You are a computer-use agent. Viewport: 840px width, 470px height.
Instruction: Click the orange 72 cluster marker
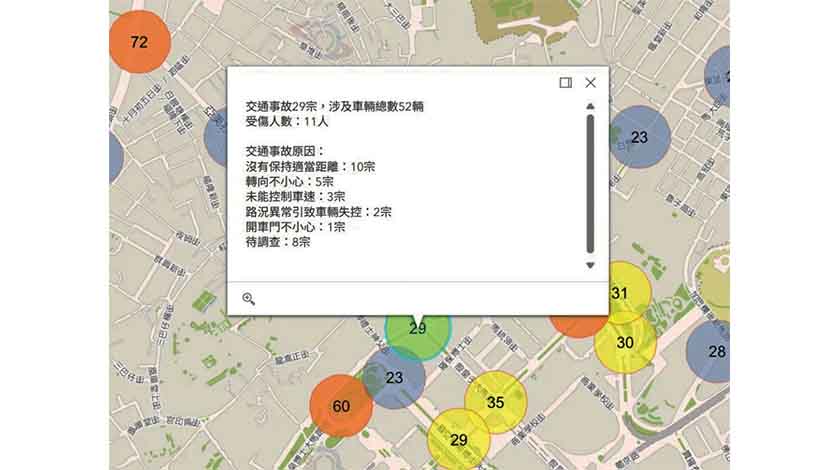click(139, 42)
